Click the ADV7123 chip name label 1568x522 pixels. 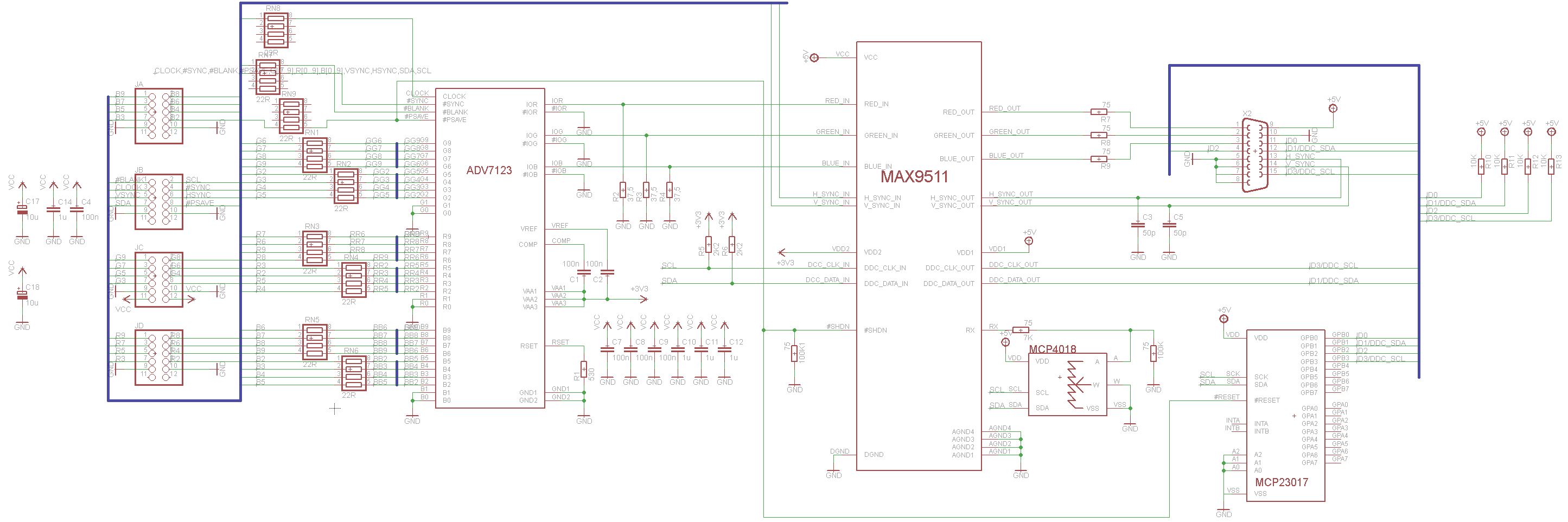[489, 170]
